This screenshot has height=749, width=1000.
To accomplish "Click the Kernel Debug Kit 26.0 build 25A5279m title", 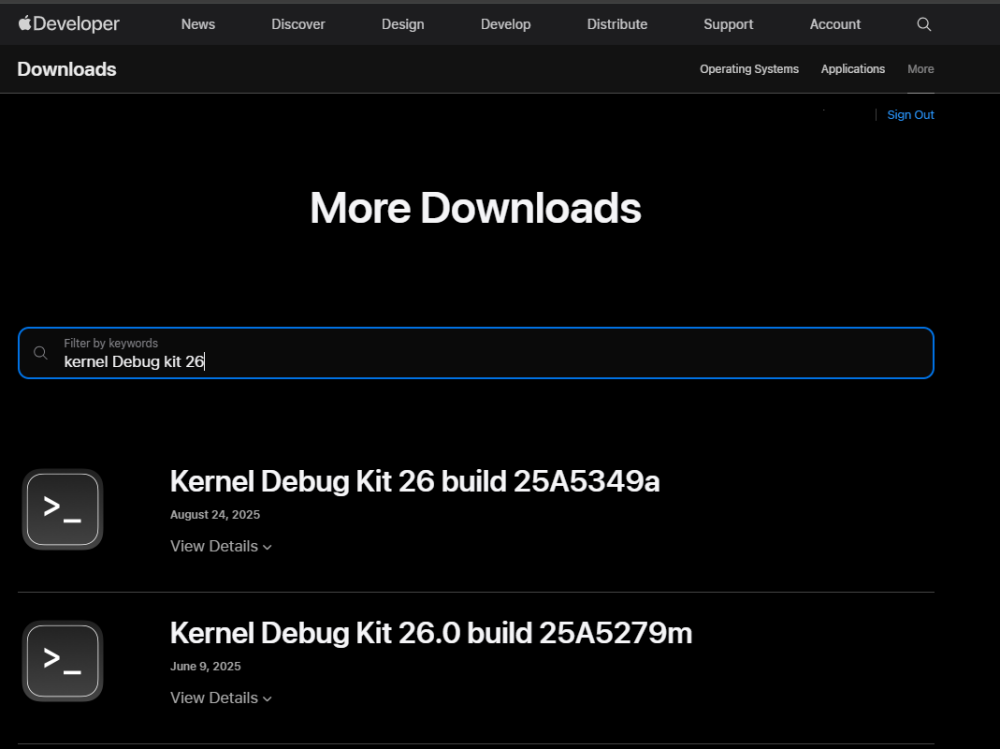I will tap(431, 633).
